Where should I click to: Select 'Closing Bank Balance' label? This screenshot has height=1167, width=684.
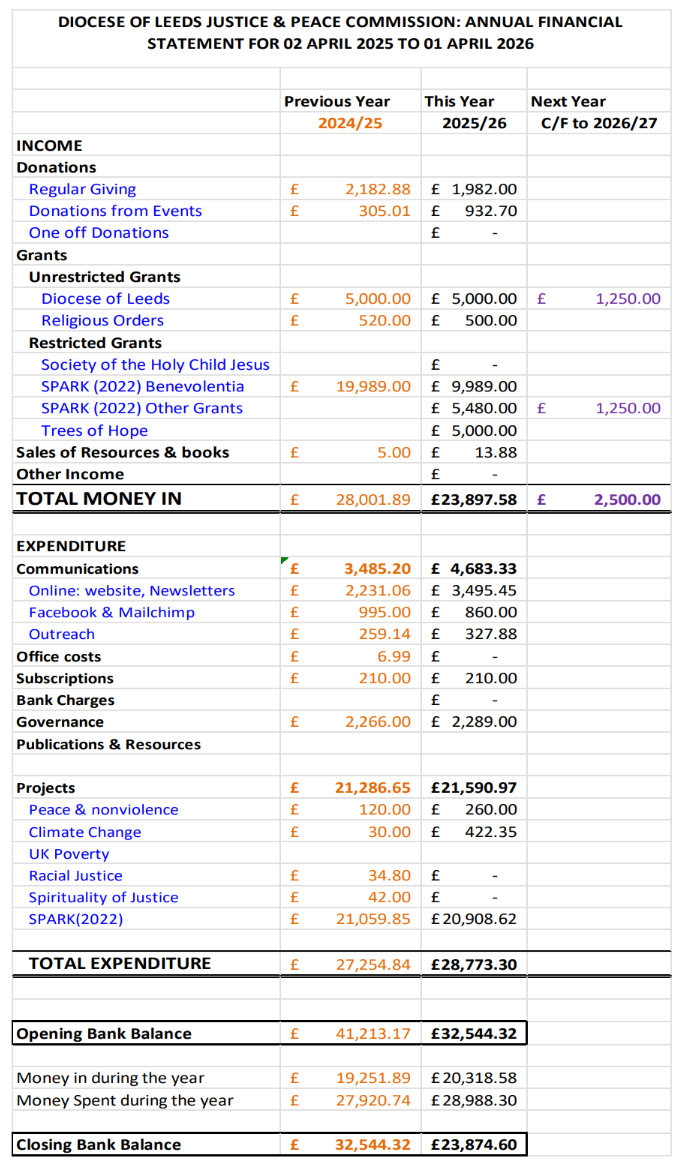(x=98, y=1145)
